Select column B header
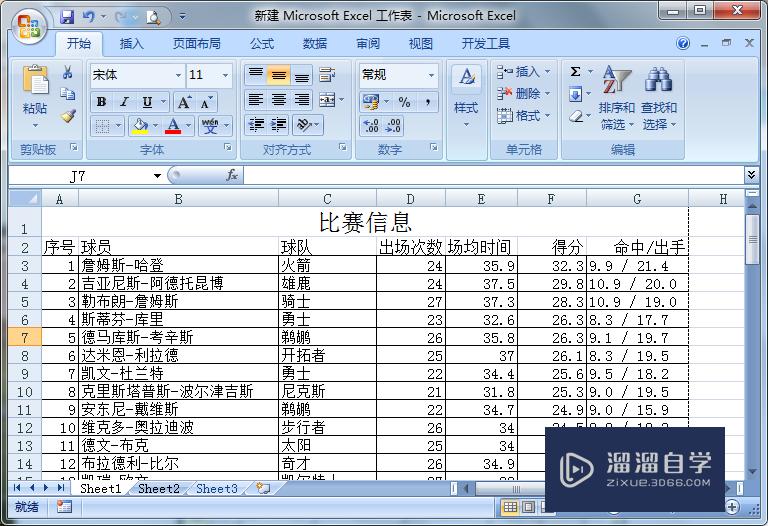The height and width of the screenshot is (526, 768). [x=178, y=199]
